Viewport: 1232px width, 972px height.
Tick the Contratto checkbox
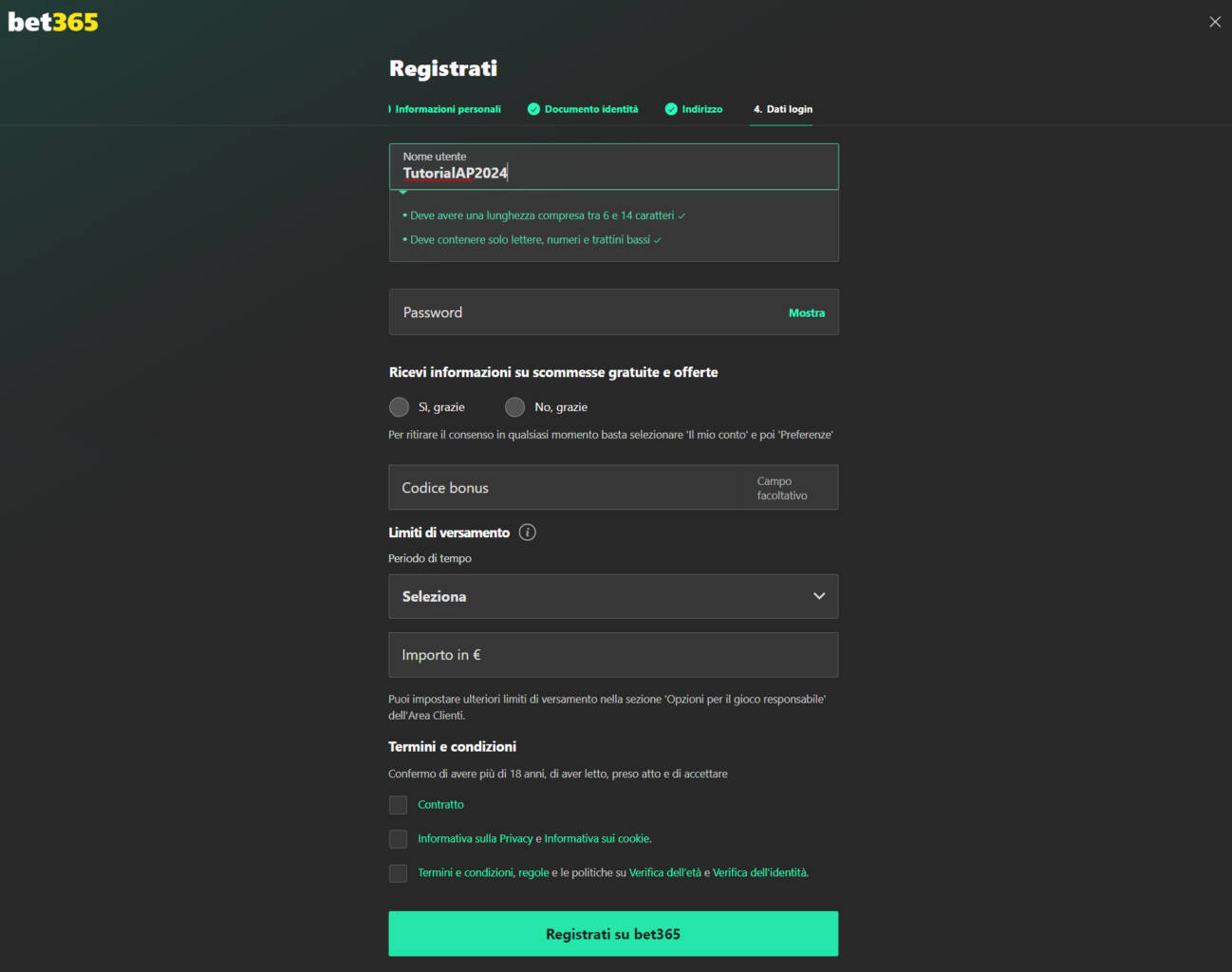coord(399,805)
